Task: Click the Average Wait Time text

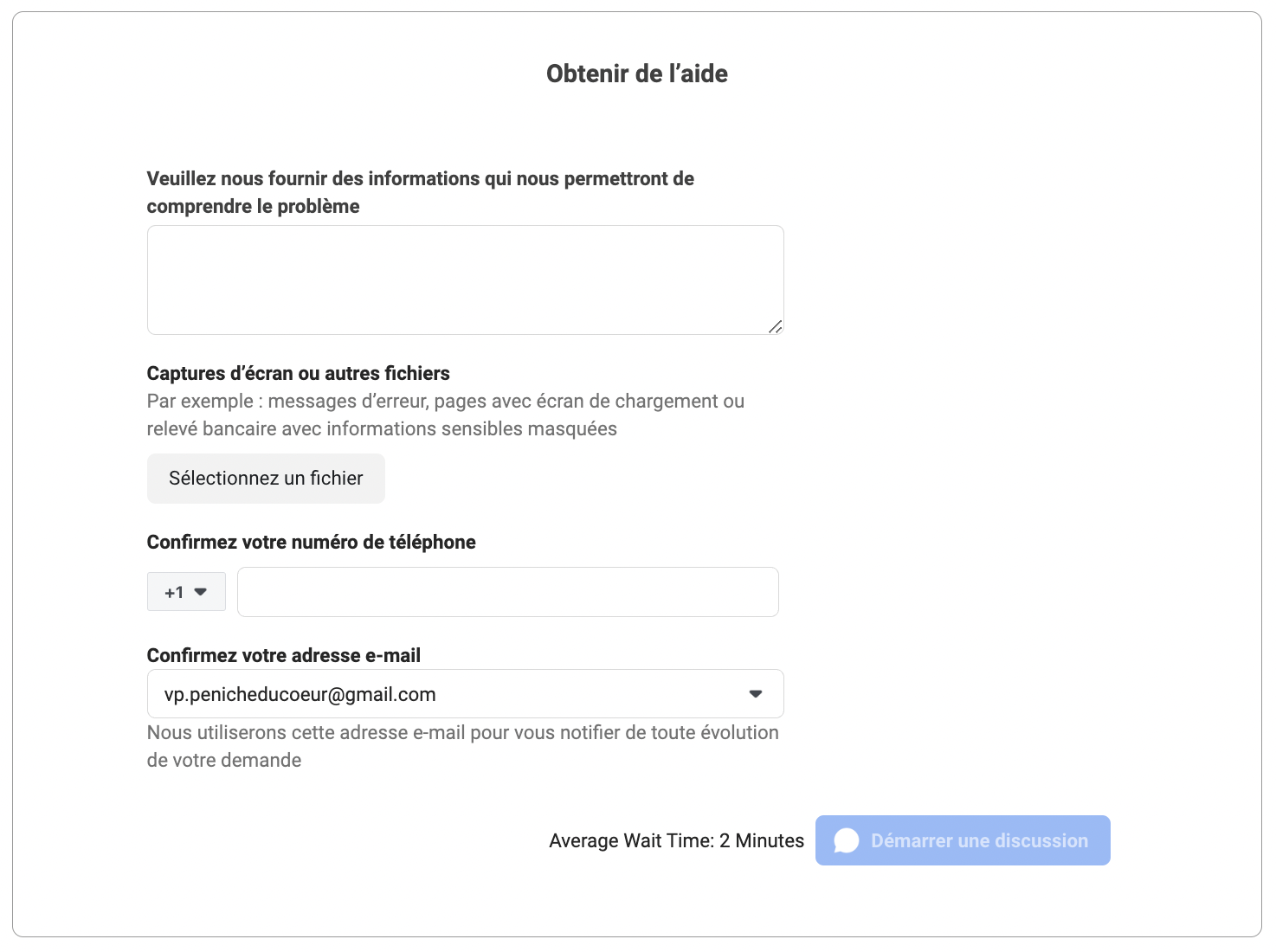Action: click(x=676, y=840)
